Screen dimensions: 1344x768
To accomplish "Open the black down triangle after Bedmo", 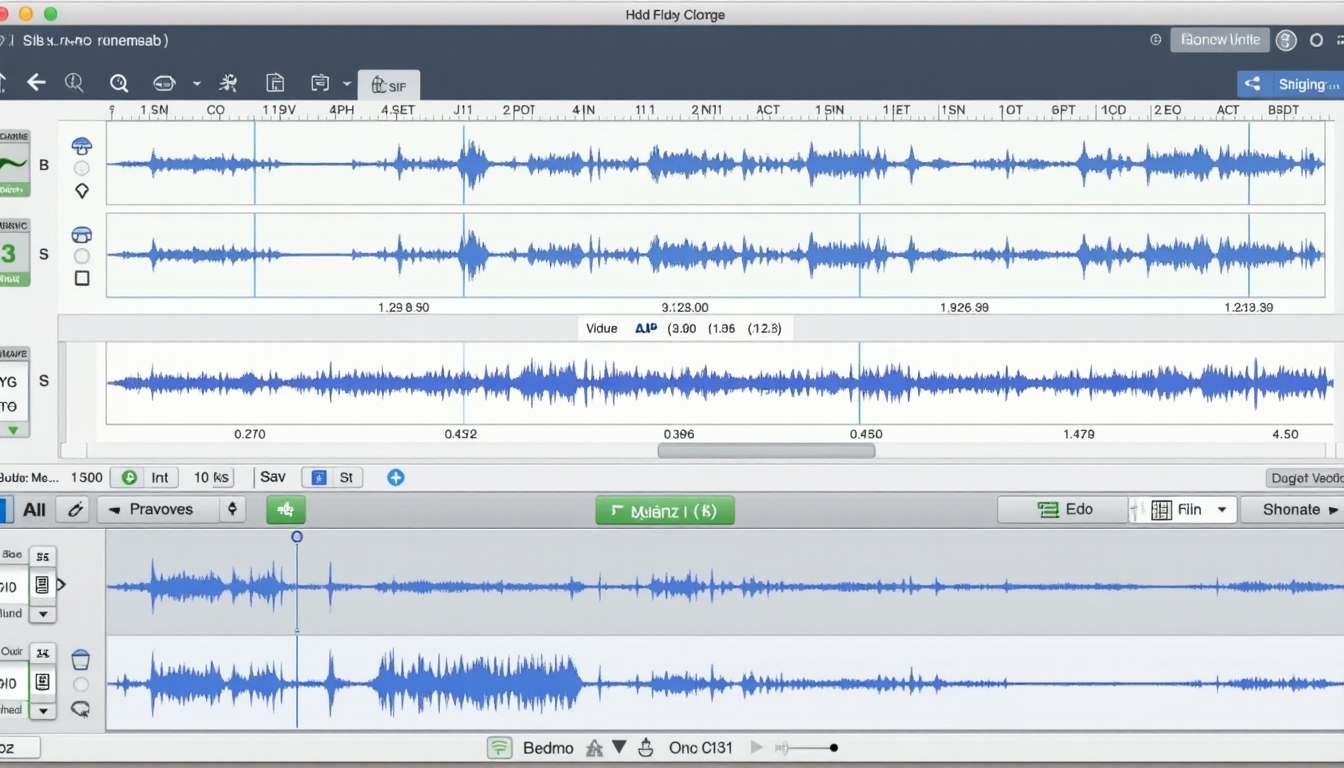I will tap(619, 747).
